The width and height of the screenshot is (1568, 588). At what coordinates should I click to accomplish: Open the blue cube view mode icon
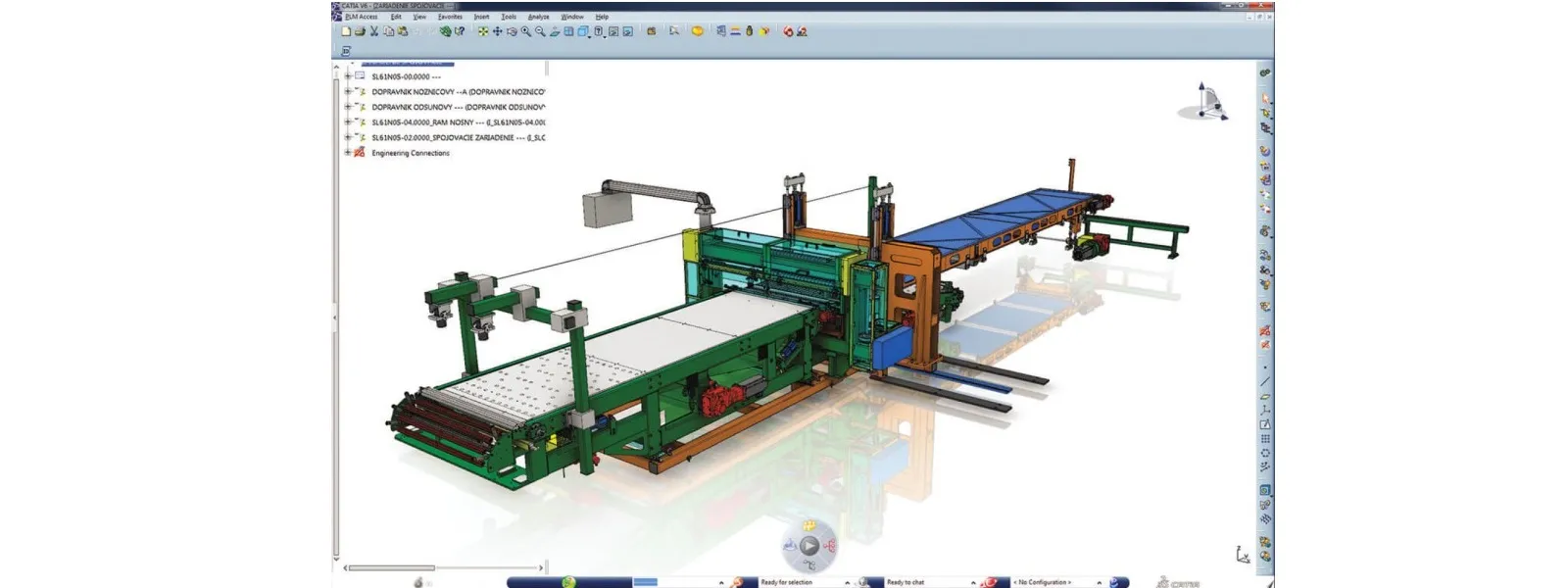(x=583, y=31)
